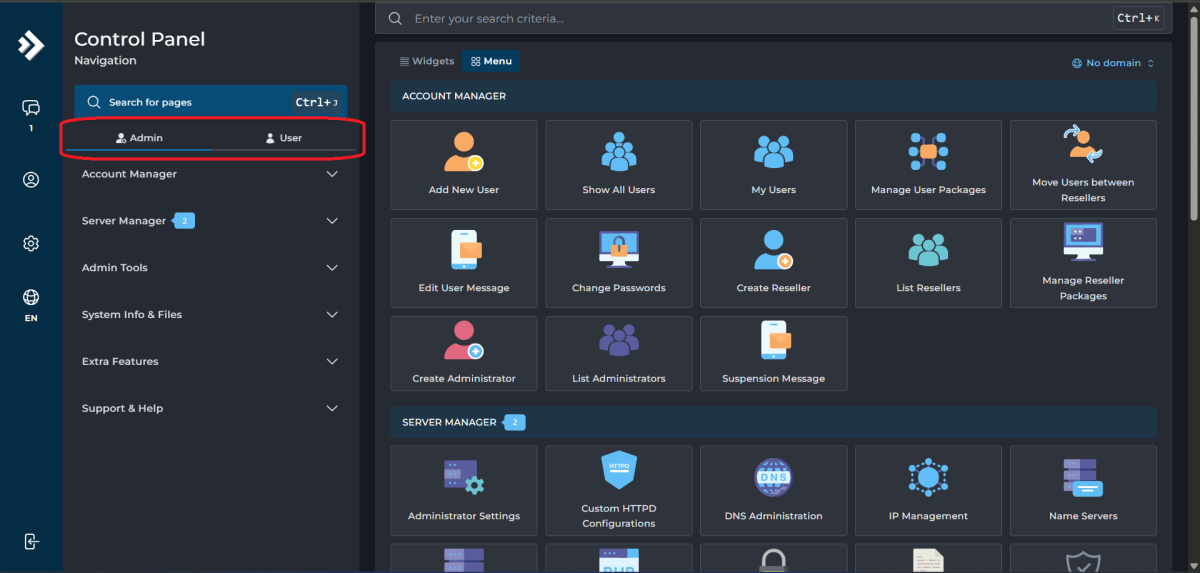
Task: Select the Admin access level tab
Action: point(139,138)
